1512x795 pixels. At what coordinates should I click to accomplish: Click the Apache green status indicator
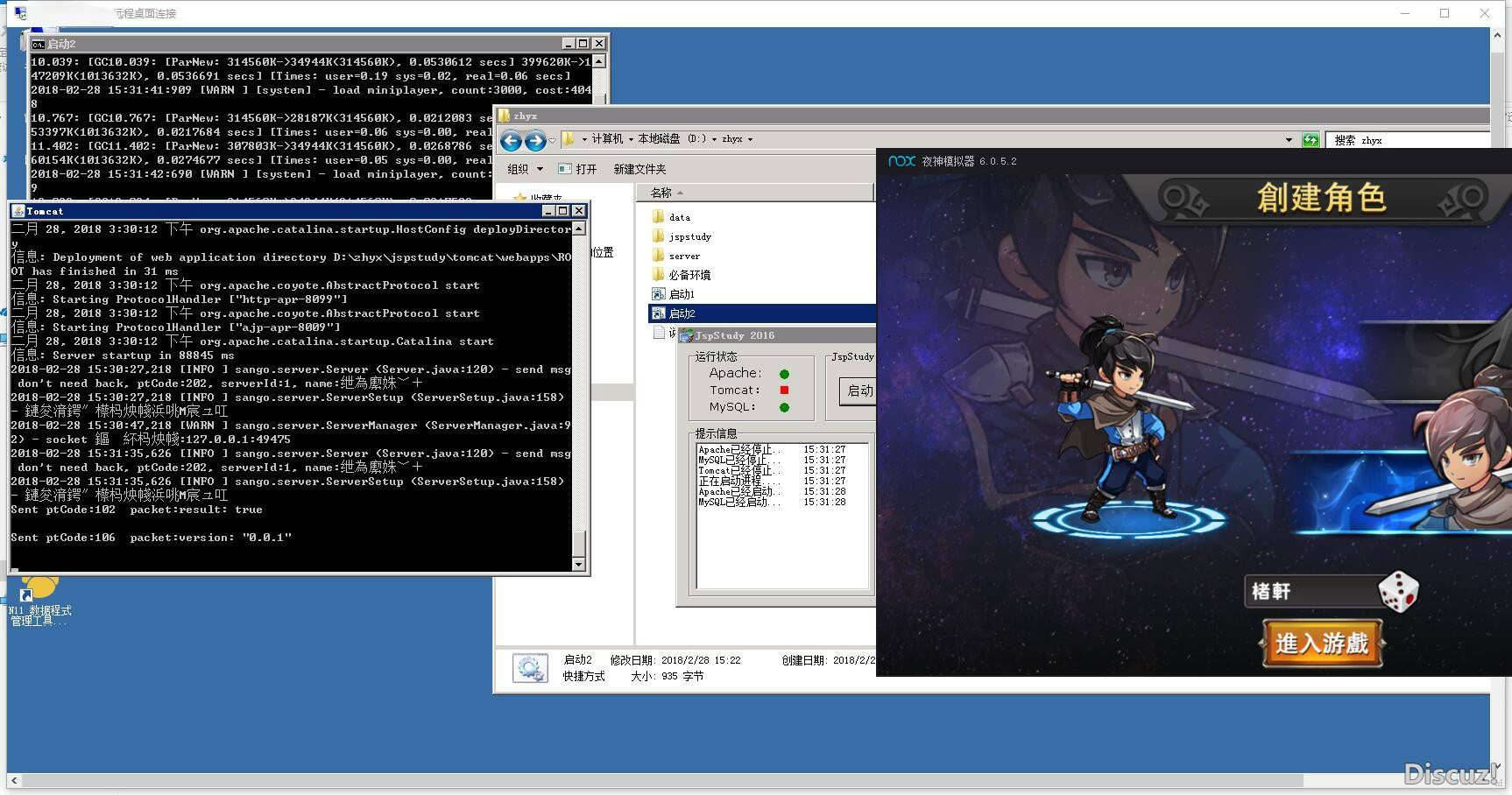[784, 374]
